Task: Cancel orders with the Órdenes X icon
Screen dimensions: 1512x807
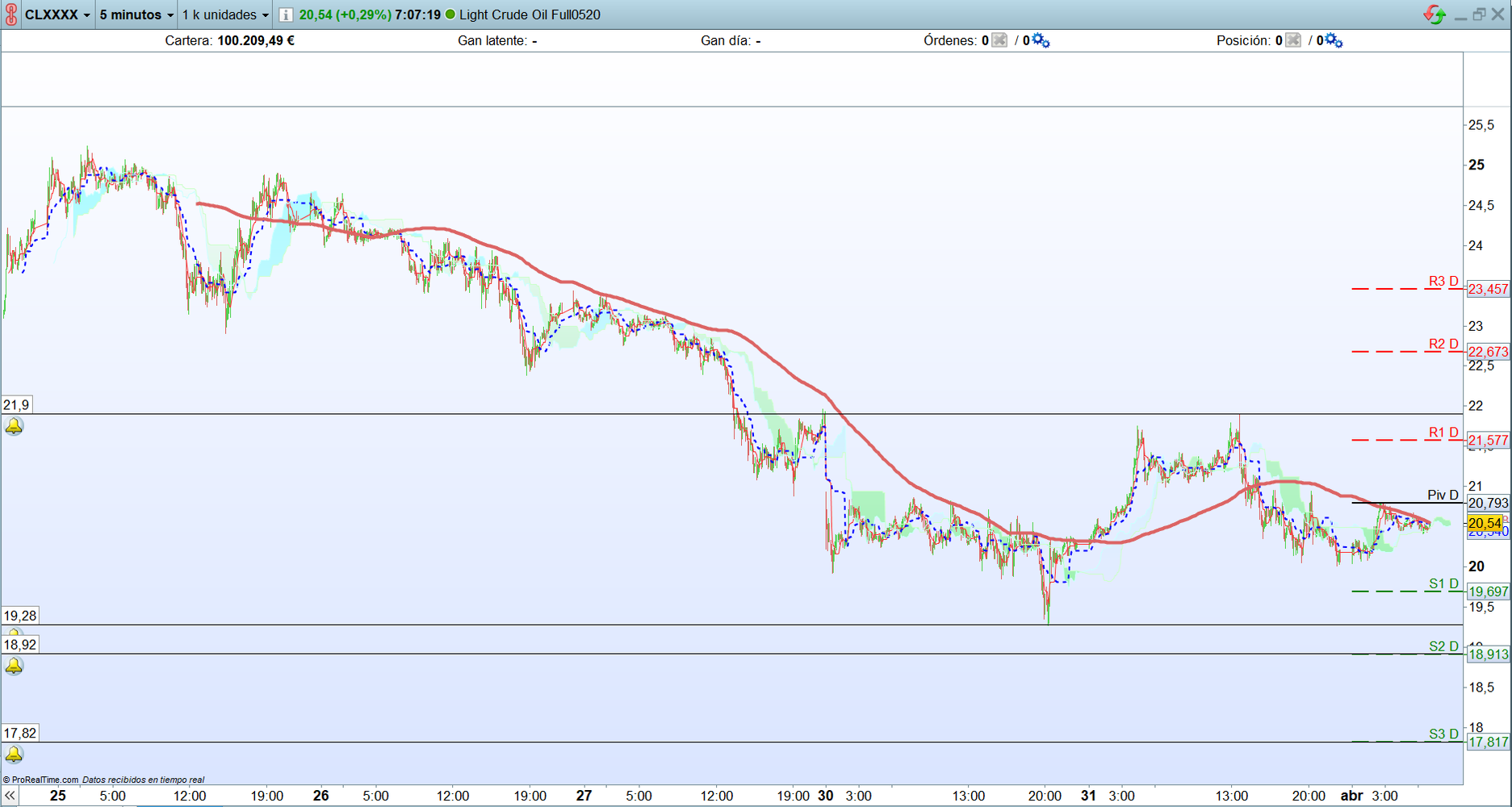Action: (999, 40)
